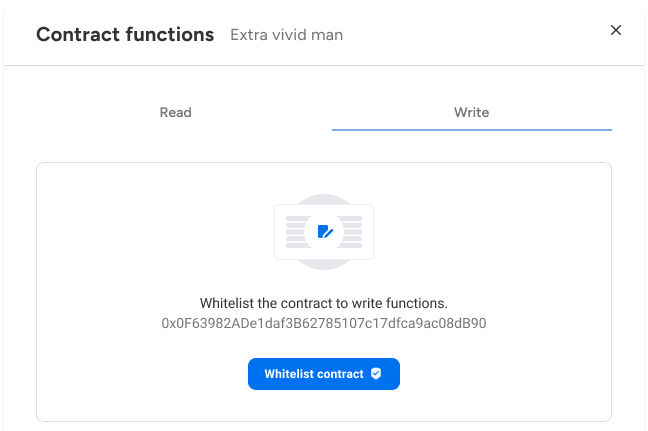Click the Extra vivid man contract name
The width and height of the screenshot is (648, 431).
click(x=286, y=35)
